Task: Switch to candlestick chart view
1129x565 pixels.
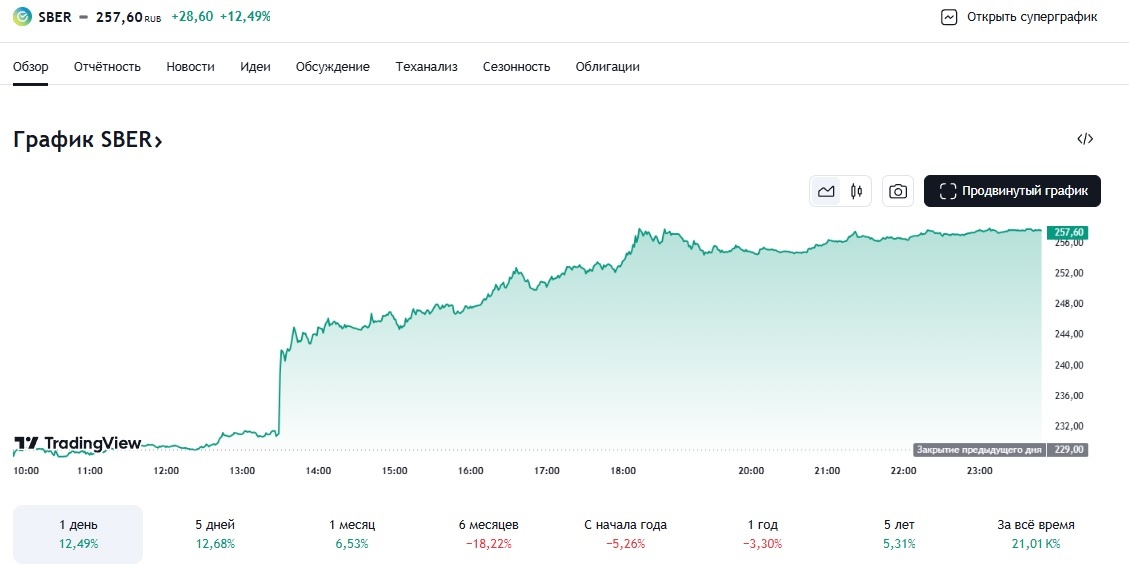Action: coord(856,191)
